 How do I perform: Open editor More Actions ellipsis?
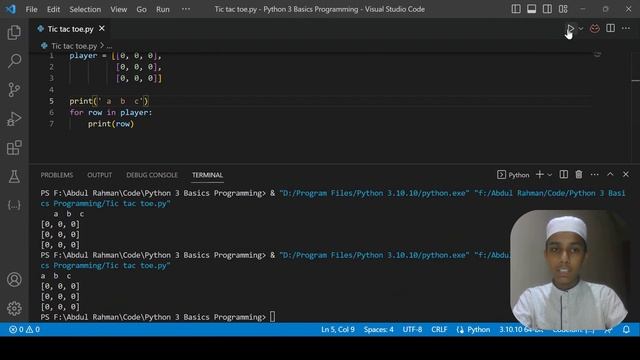pyautogui.click(x=626, y=28)
